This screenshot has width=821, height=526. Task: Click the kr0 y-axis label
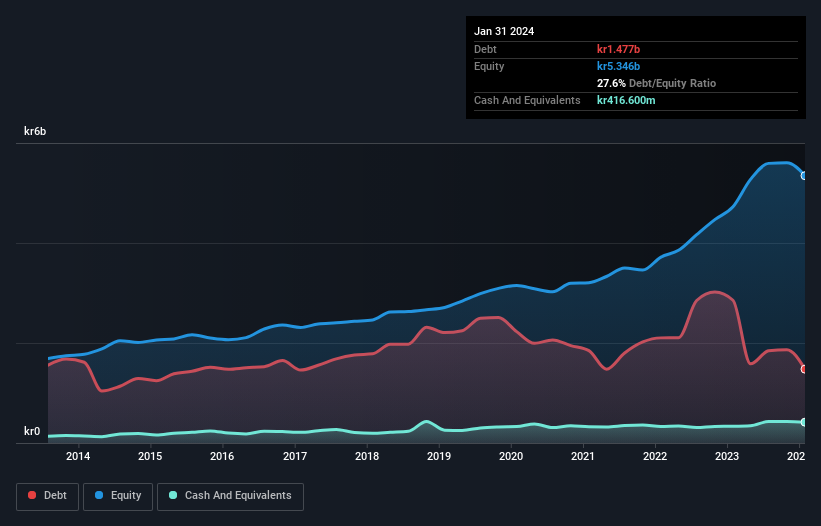click(x=32, y=431)
